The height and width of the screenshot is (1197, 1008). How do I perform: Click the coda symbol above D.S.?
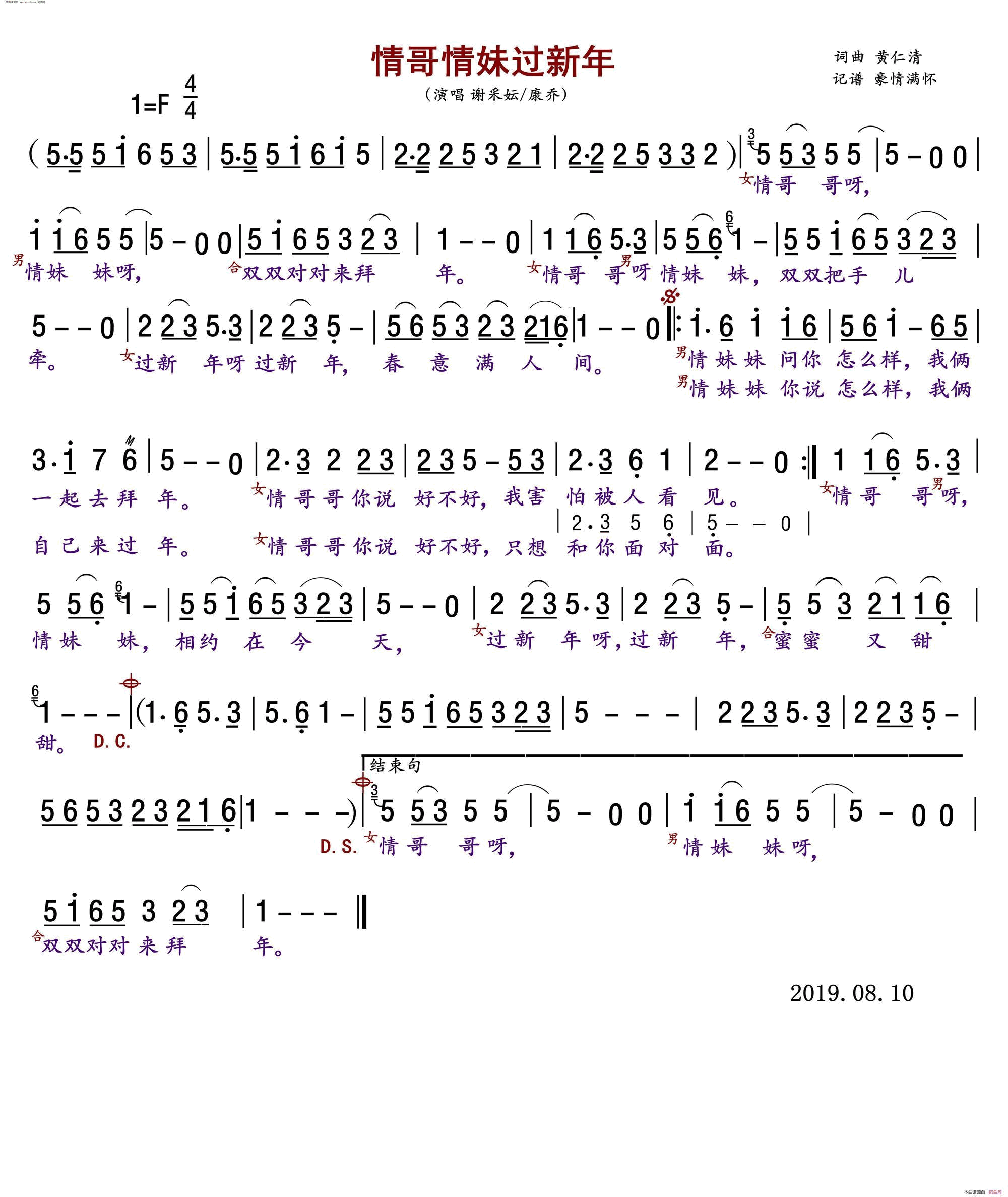click(363, 782)
